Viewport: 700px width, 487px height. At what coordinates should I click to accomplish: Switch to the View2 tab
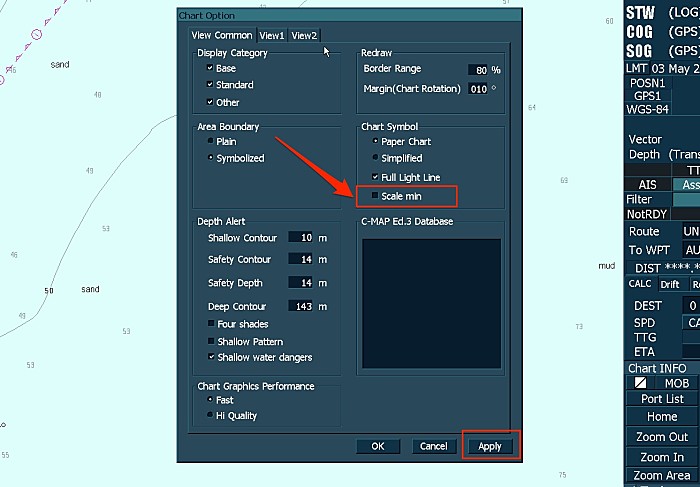(305, 36)
